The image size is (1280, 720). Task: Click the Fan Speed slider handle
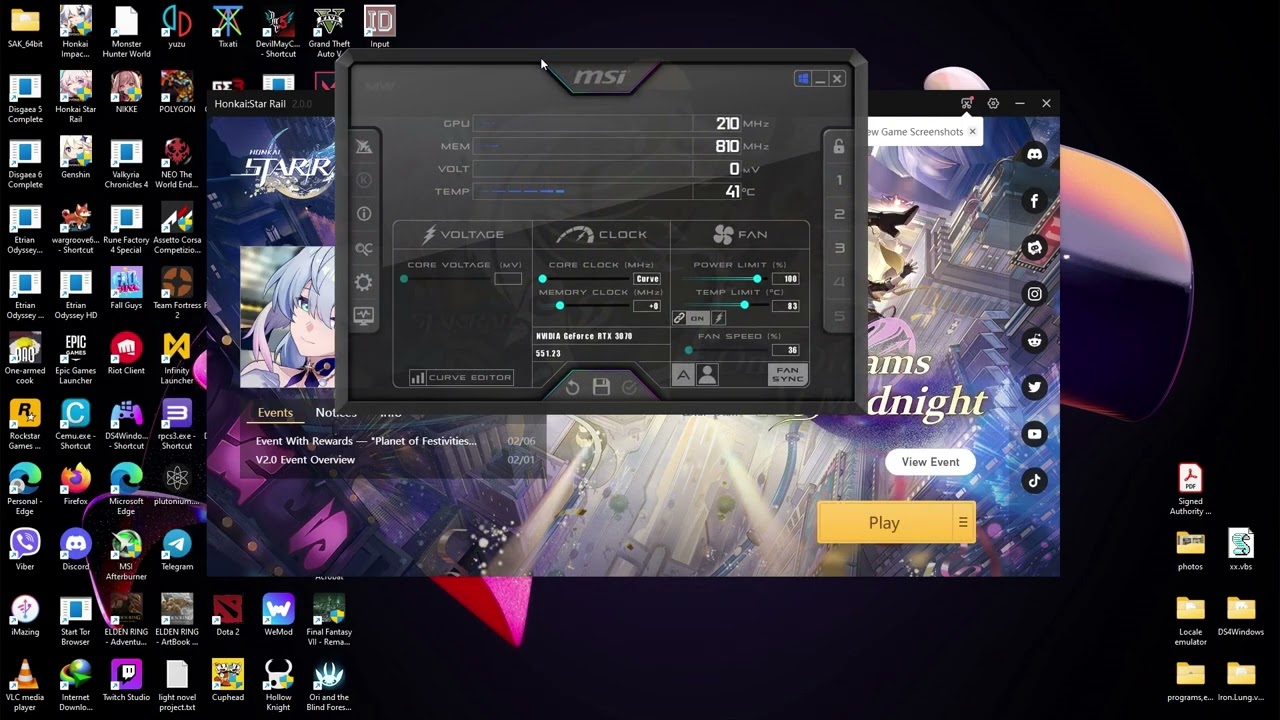click(688, 350)
